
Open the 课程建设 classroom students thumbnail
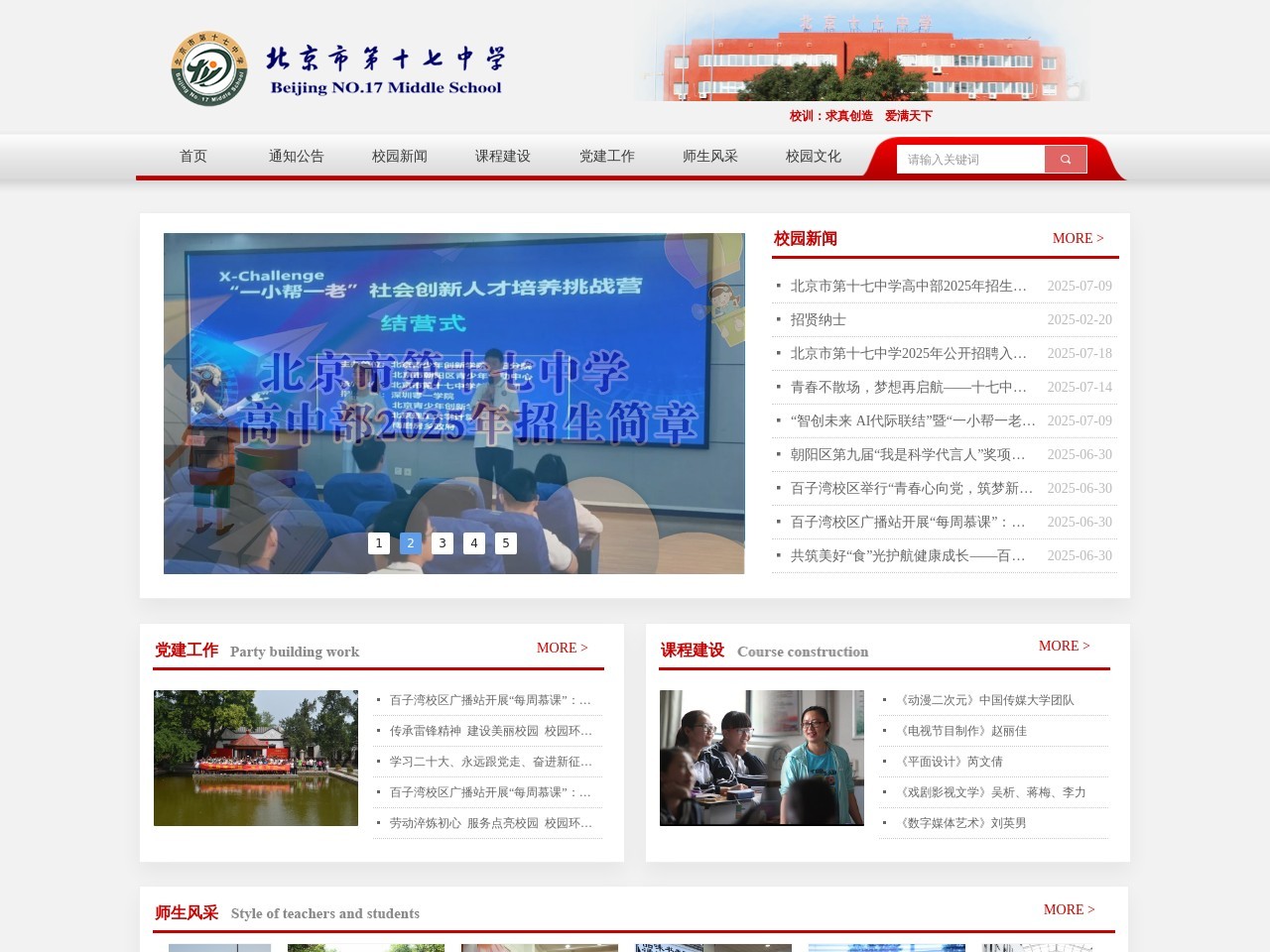point(761,758)
